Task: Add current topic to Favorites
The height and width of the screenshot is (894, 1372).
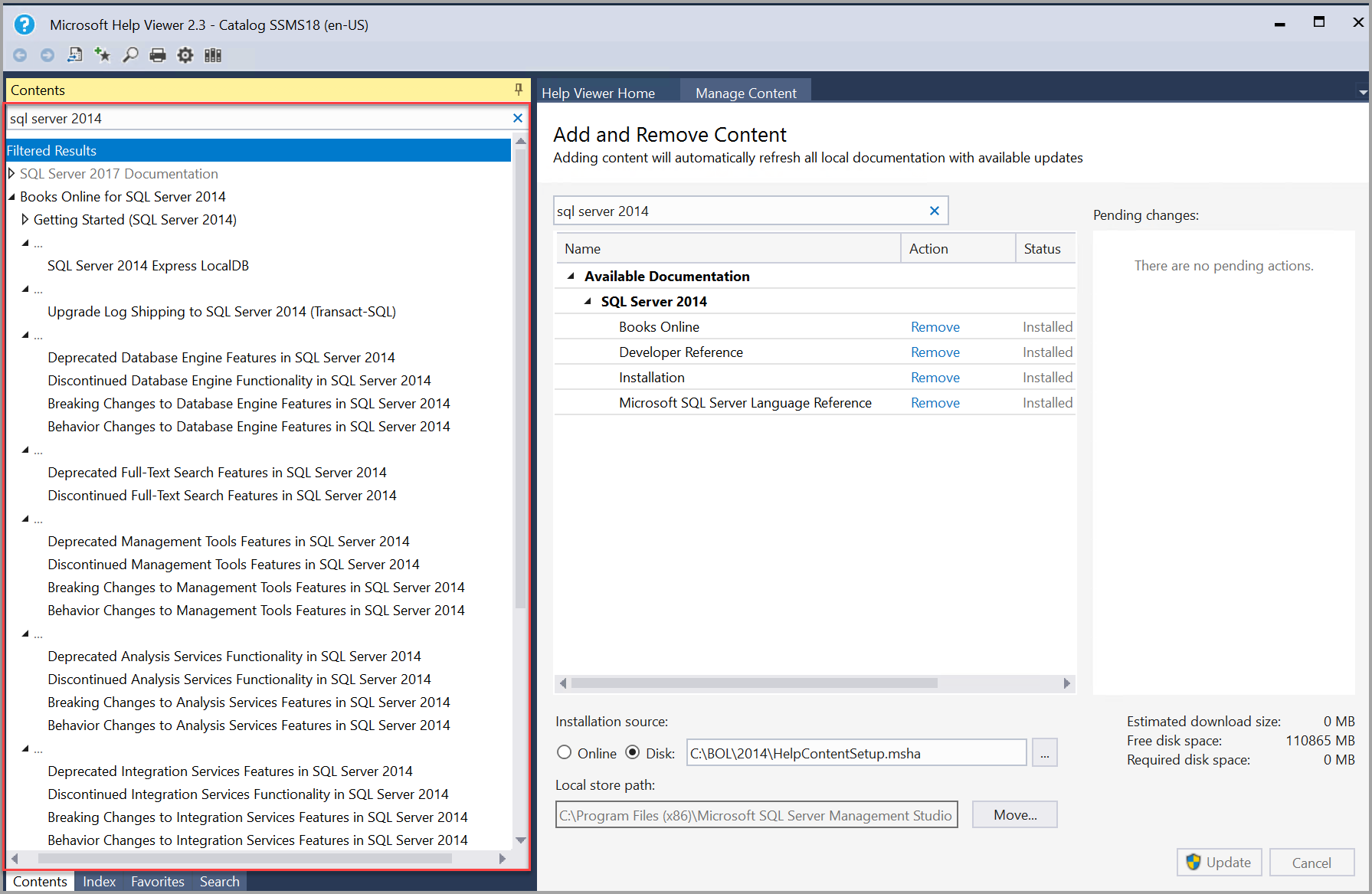Action: point(102,54)
